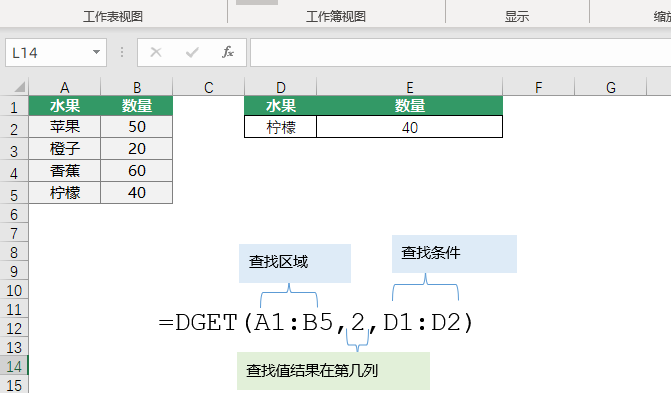
Task: Click the Select All corner triangle
Action: 19,87
